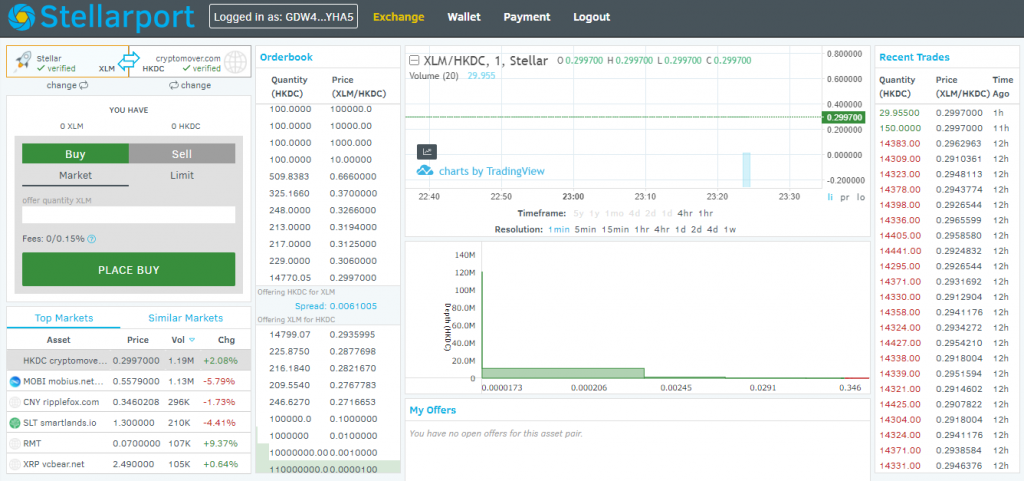1024x481 pixels.
Task: Click the MOBI mobius.network asset icon
Action: [x=15, y=381]
